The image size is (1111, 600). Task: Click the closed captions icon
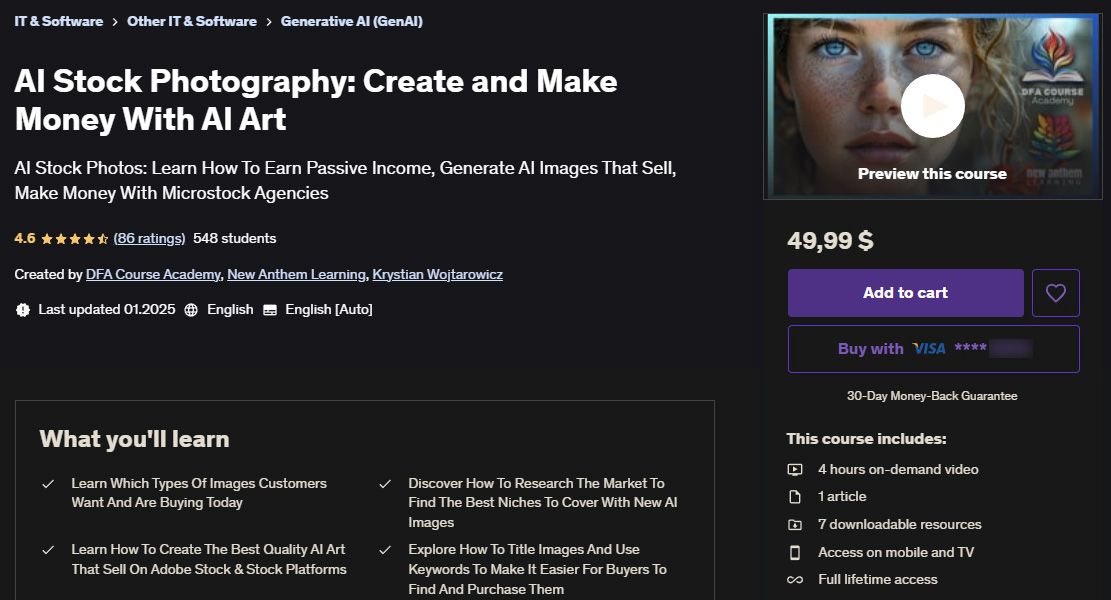tap(270, 310)
